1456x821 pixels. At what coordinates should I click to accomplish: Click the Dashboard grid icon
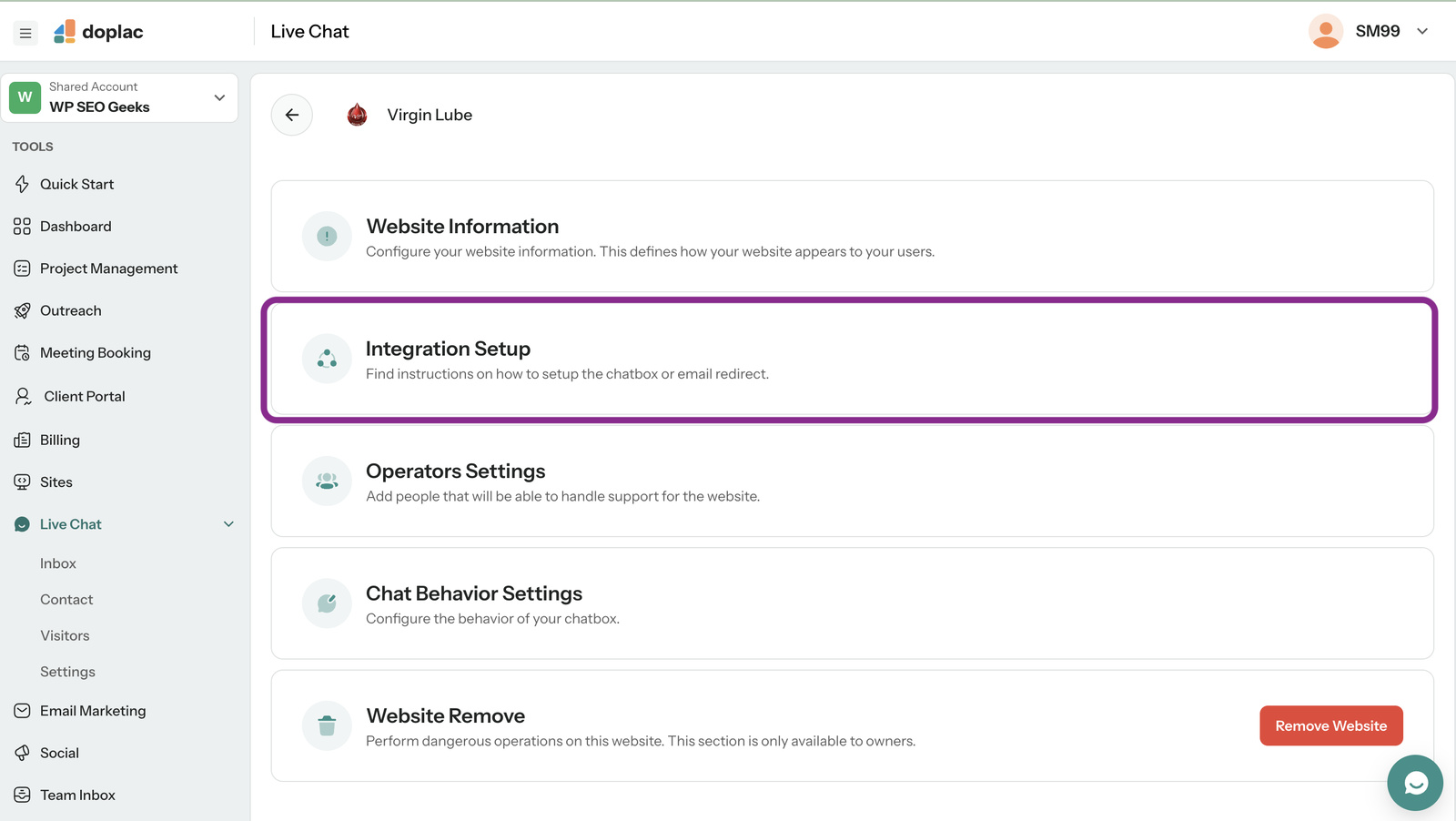[22, 227]
